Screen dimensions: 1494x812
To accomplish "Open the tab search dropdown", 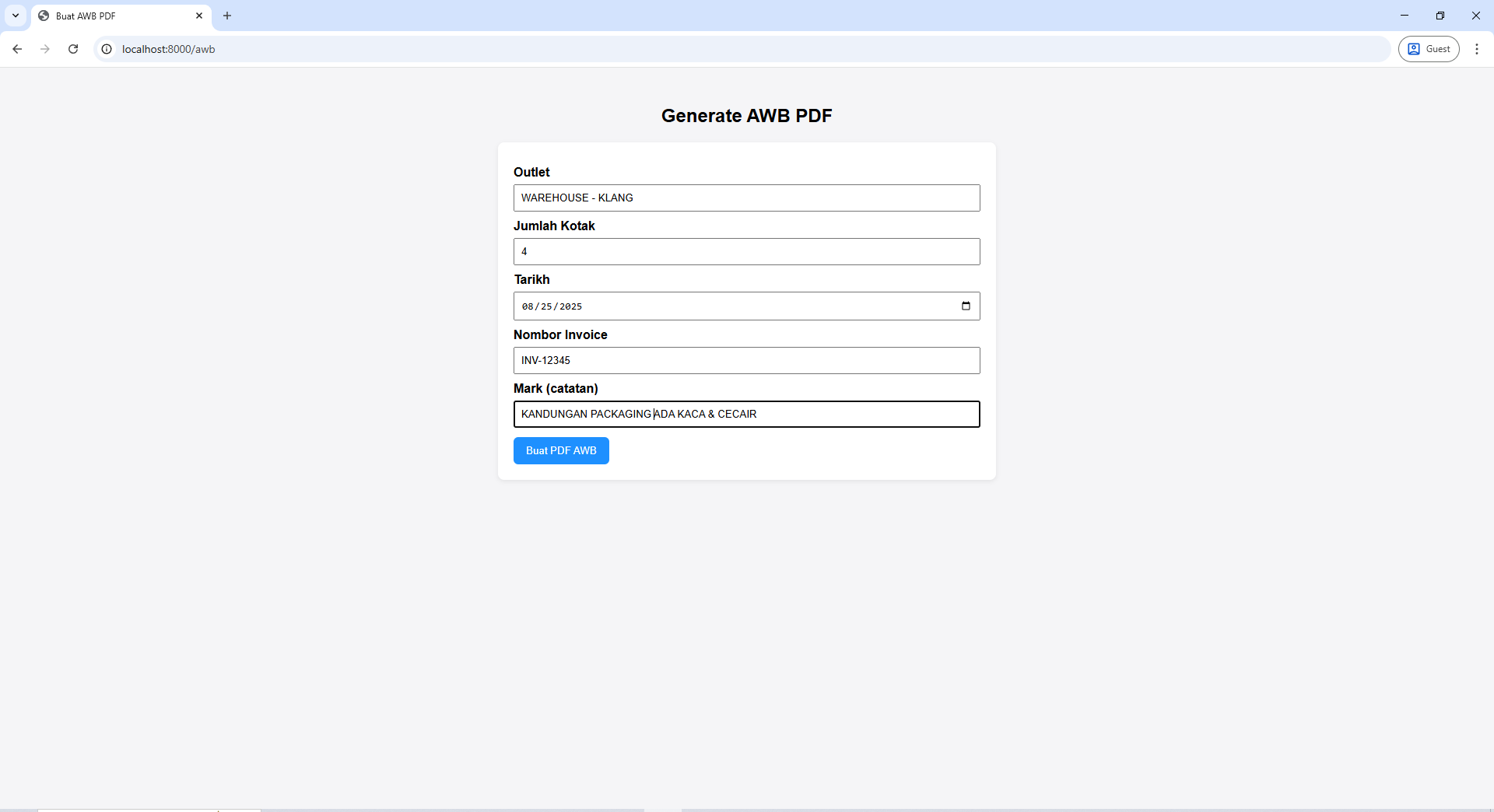I will pos(15,16).
